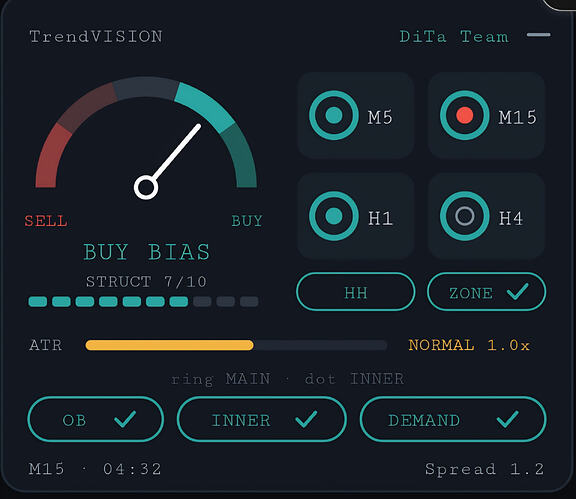This screenshot has height=499, width=576.
Task: Click the gauge needle pivot circle
Action: pos(146,187)
